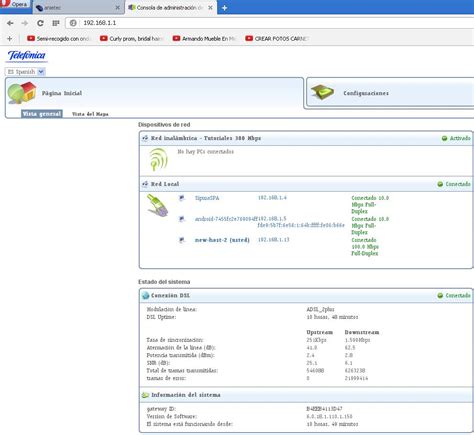
Task: Click the gateway ID value
Action: click(324, 409)
